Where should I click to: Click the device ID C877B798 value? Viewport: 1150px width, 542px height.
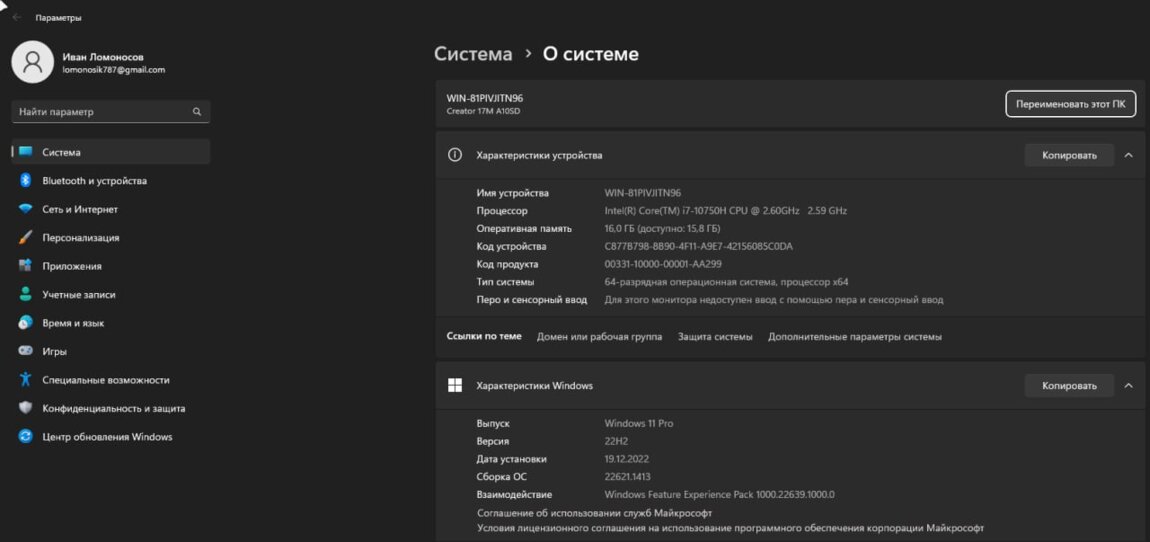click(698, 246)
